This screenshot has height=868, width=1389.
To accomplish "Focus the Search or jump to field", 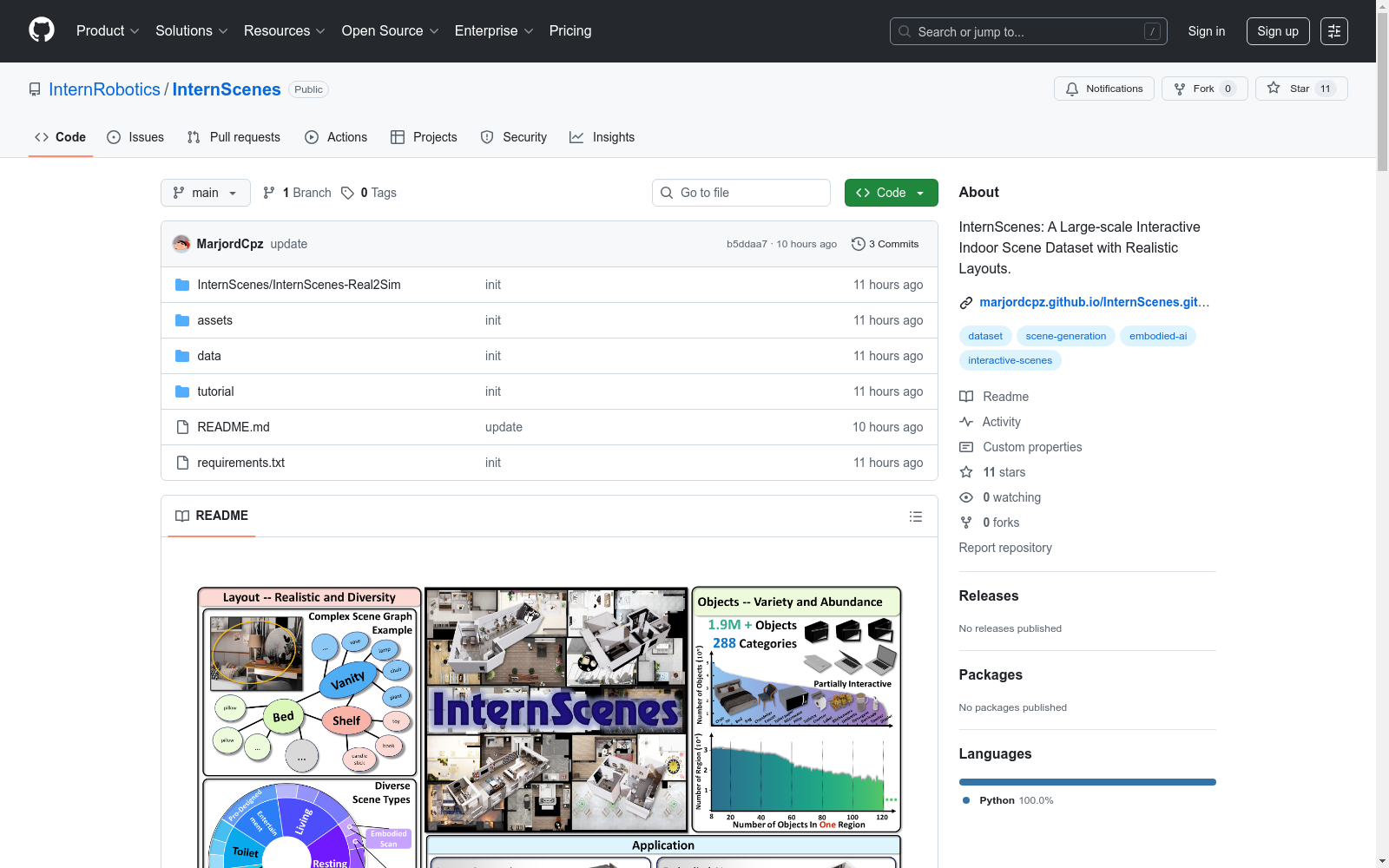I will tap(1029, 31).
